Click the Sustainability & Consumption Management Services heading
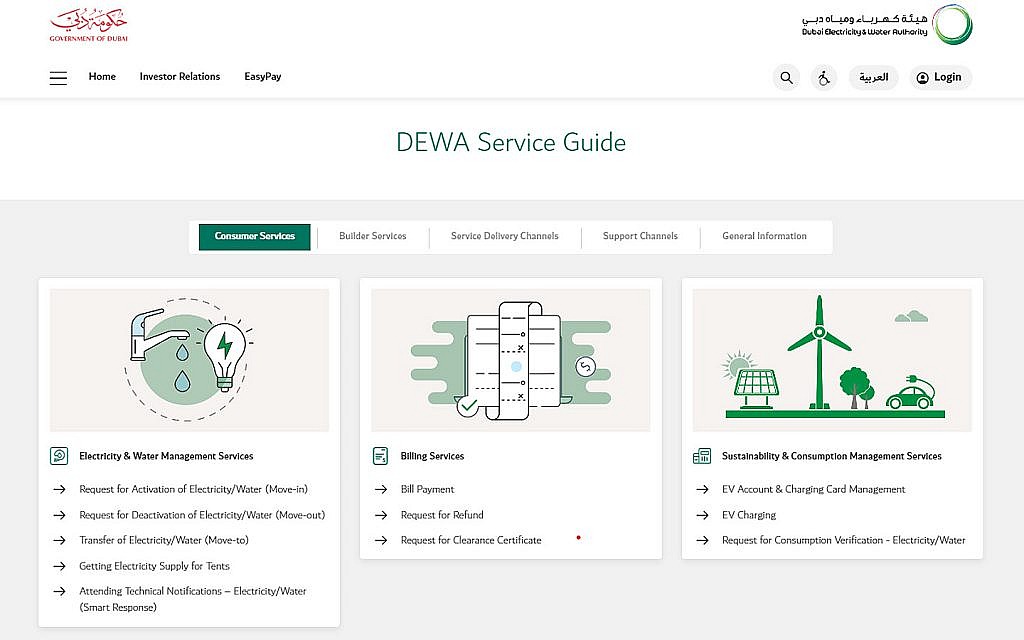 pyautogui.click(x=831, y=456)
